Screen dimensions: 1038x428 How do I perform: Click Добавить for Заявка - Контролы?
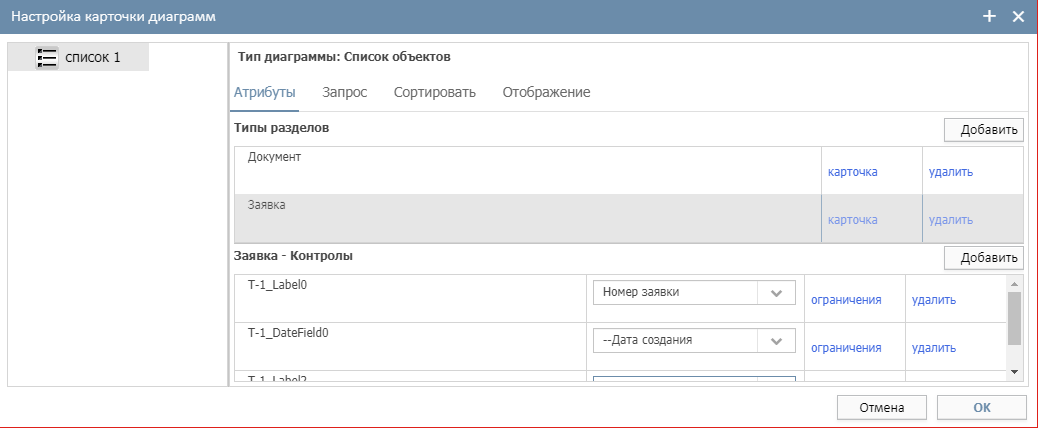[x=983, y=258]
